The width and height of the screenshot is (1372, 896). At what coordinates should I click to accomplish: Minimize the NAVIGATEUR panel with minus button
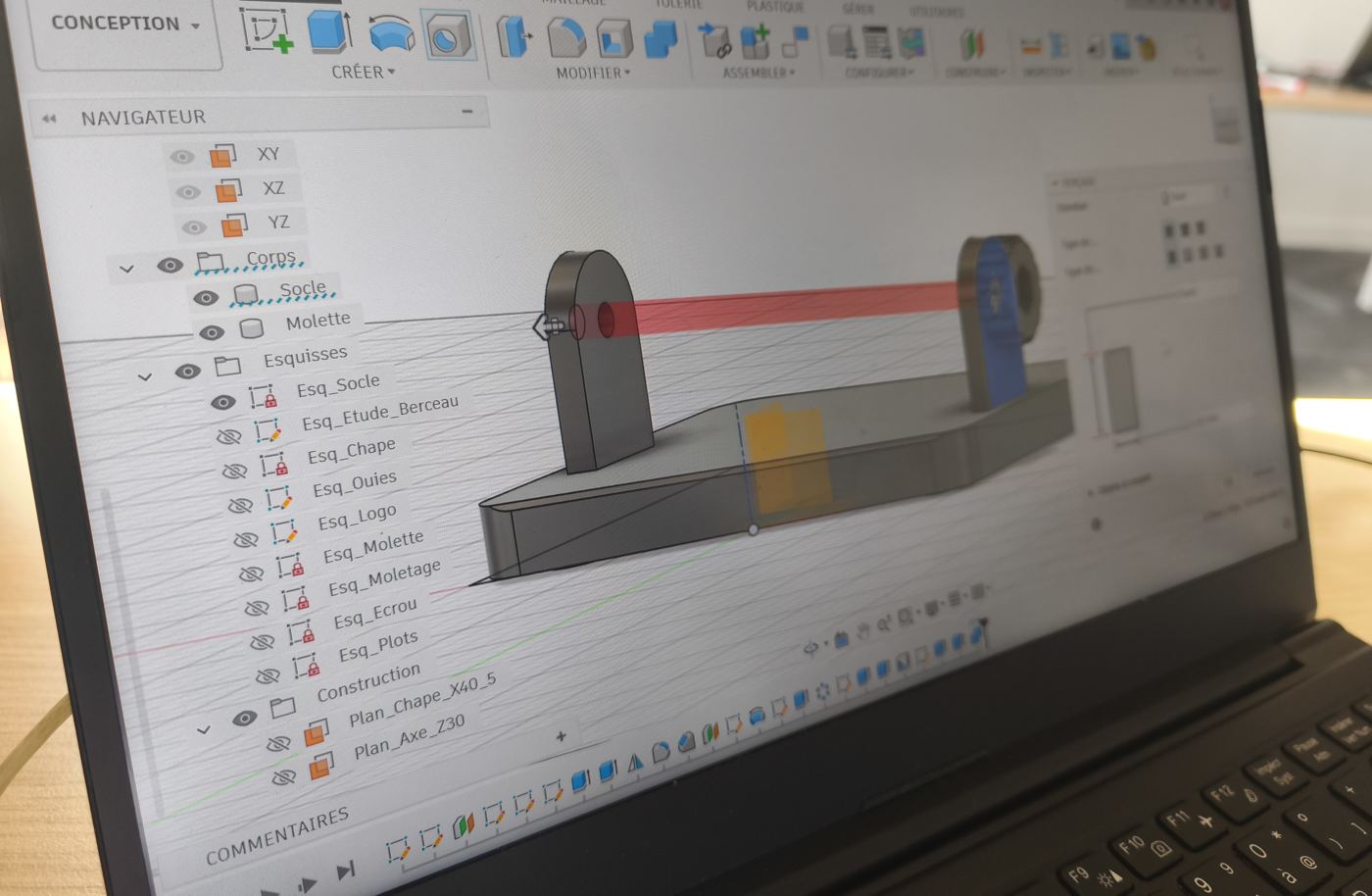click(467, 112)
